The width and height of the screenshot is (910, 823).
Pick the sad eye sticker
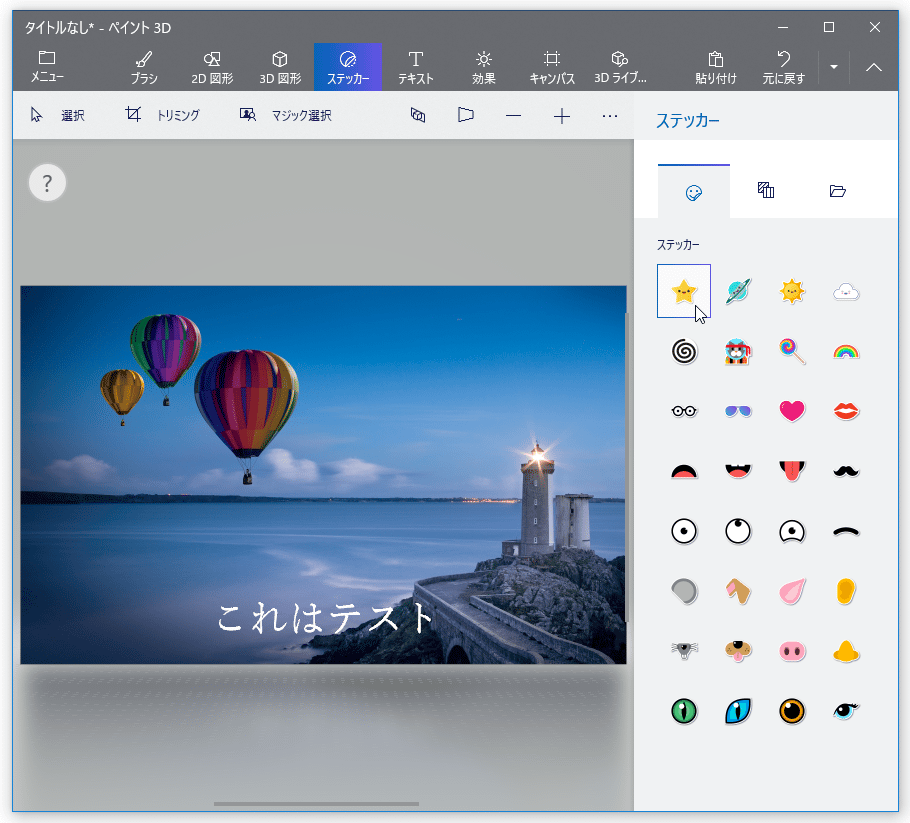[792, 531]
